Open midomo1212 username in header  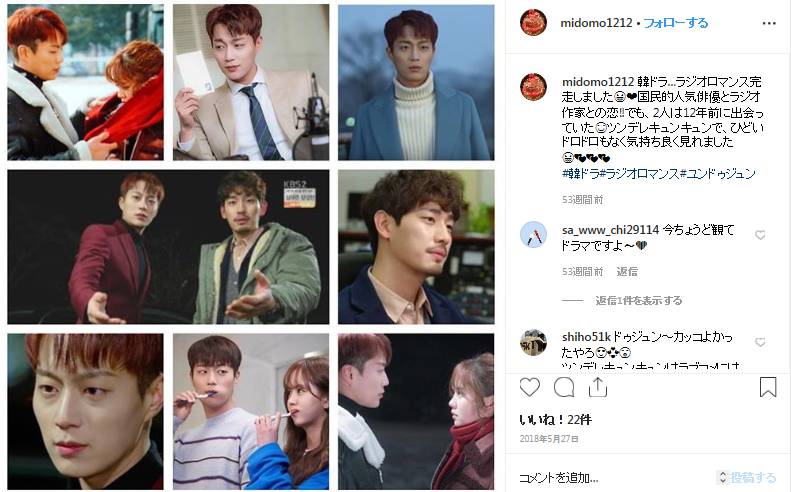coord(596,23)
